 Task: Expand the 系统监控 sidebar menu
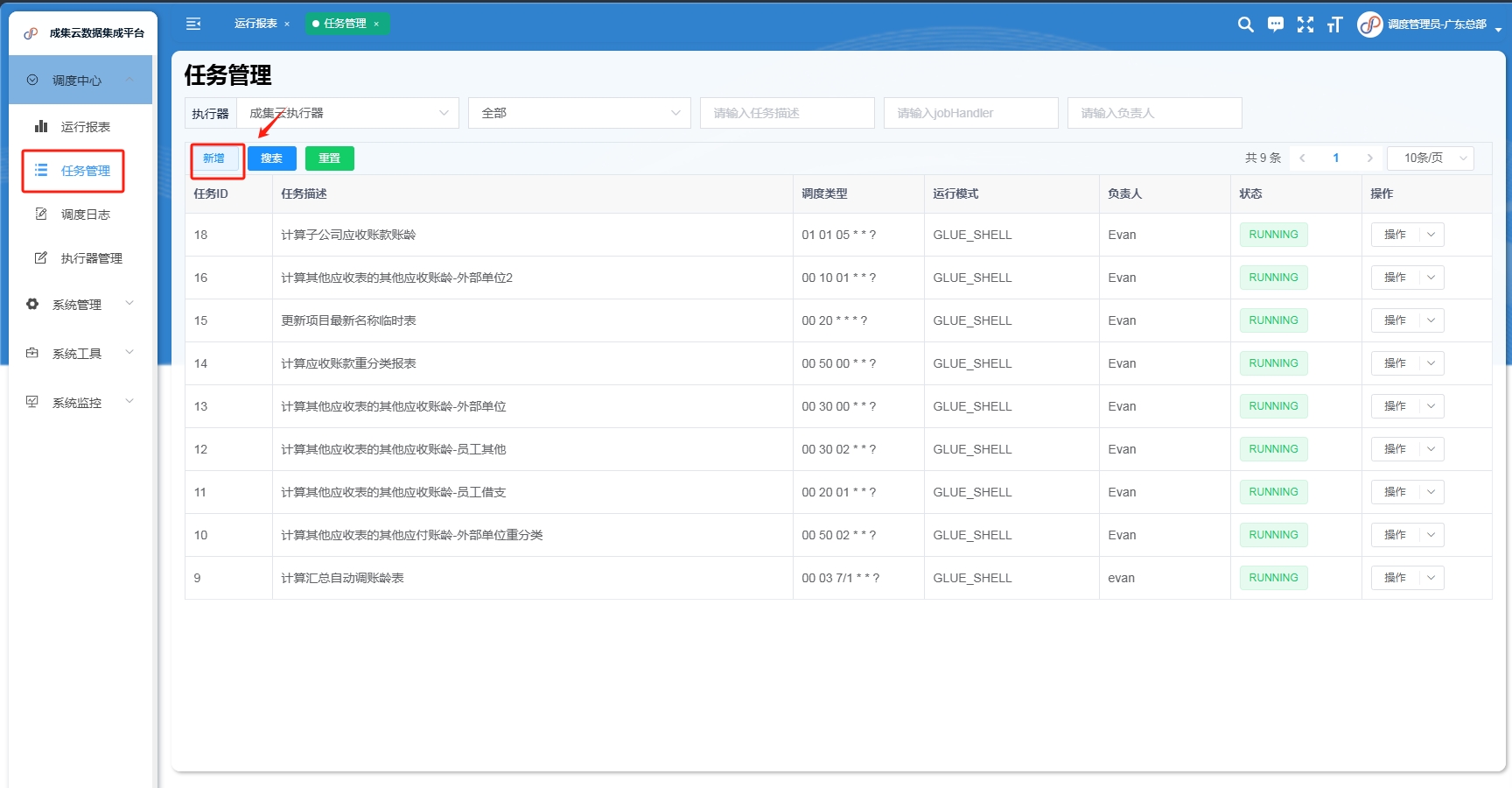[79, 403]
